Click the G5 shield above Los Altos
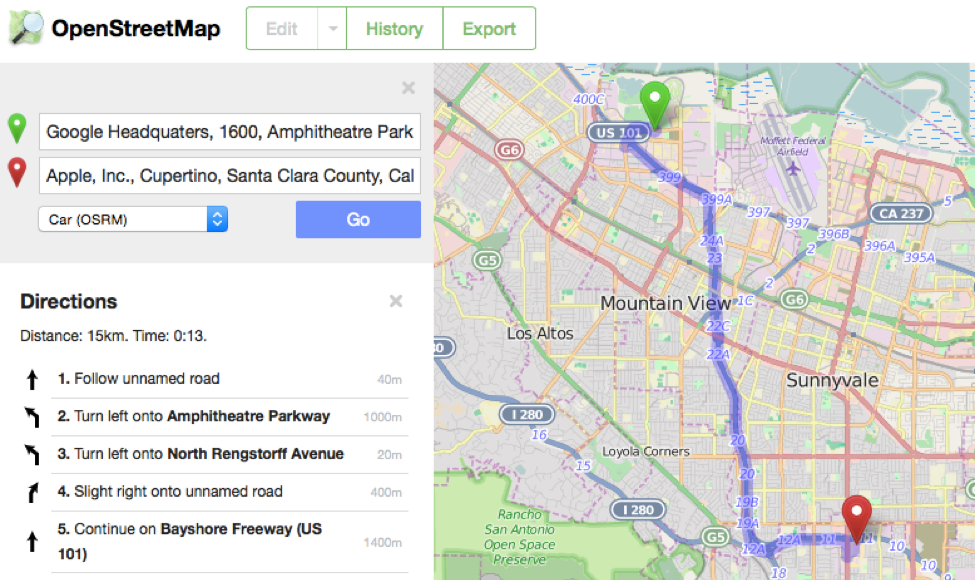975x580 pixels. pos(488,260)
